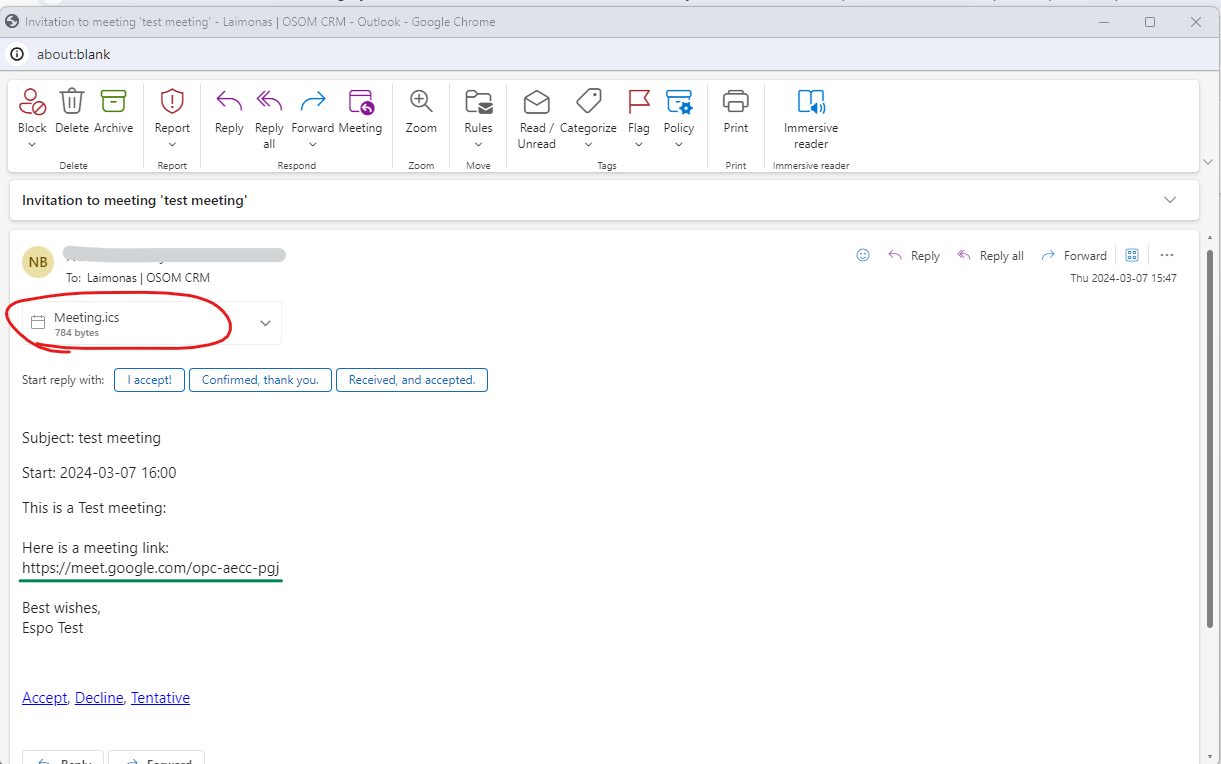Print the email using printer icon
This screenshot has height=764, width=1221.
736,103
